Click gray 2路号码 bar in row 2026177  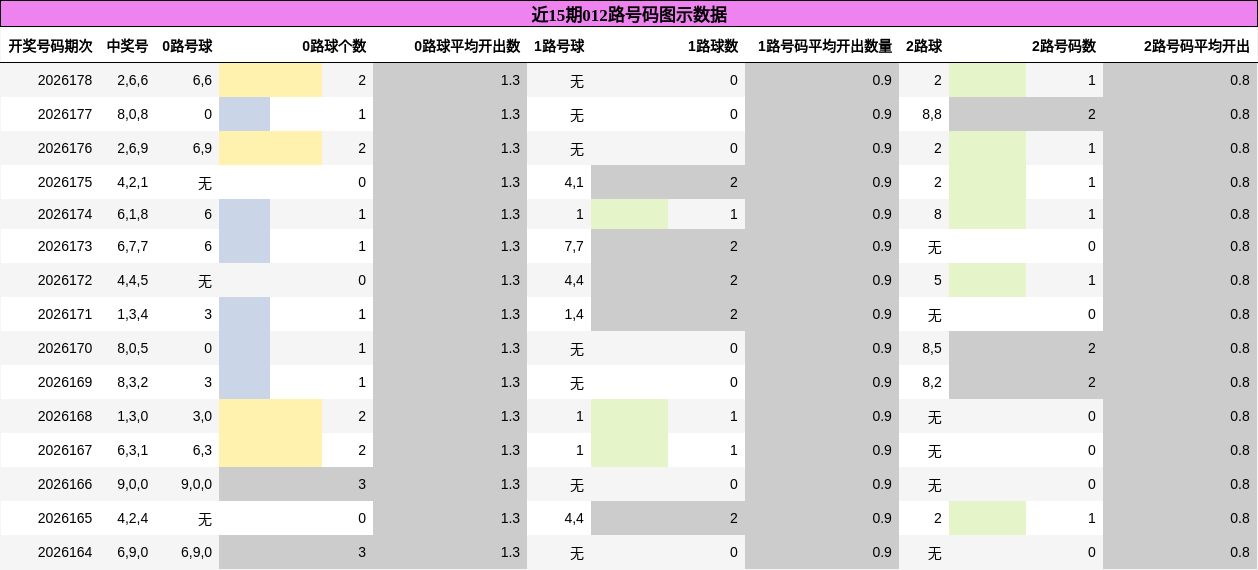1026,114
